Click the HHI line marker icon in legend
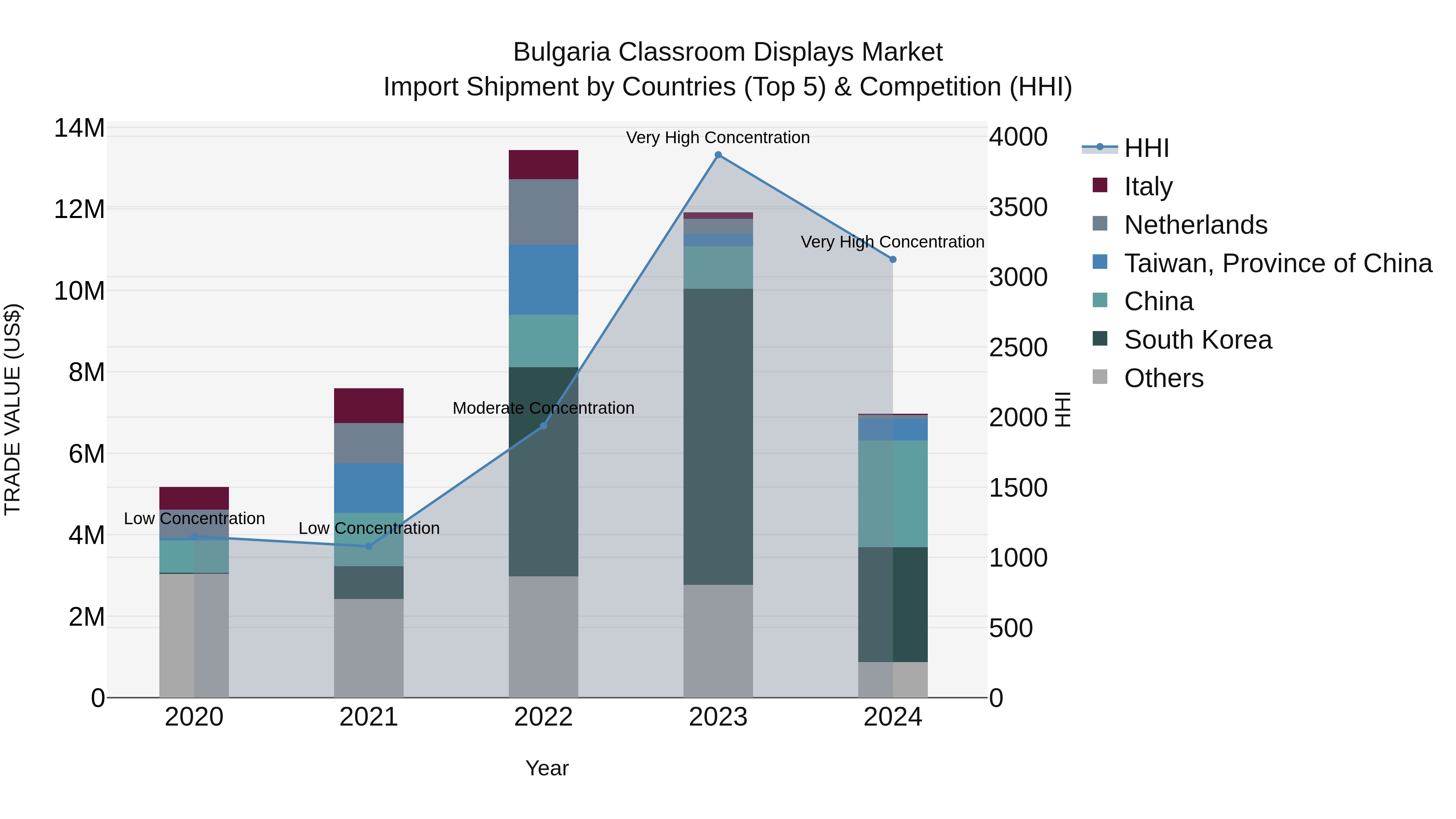This screenshot has height=819, width=1456. 1100,148
